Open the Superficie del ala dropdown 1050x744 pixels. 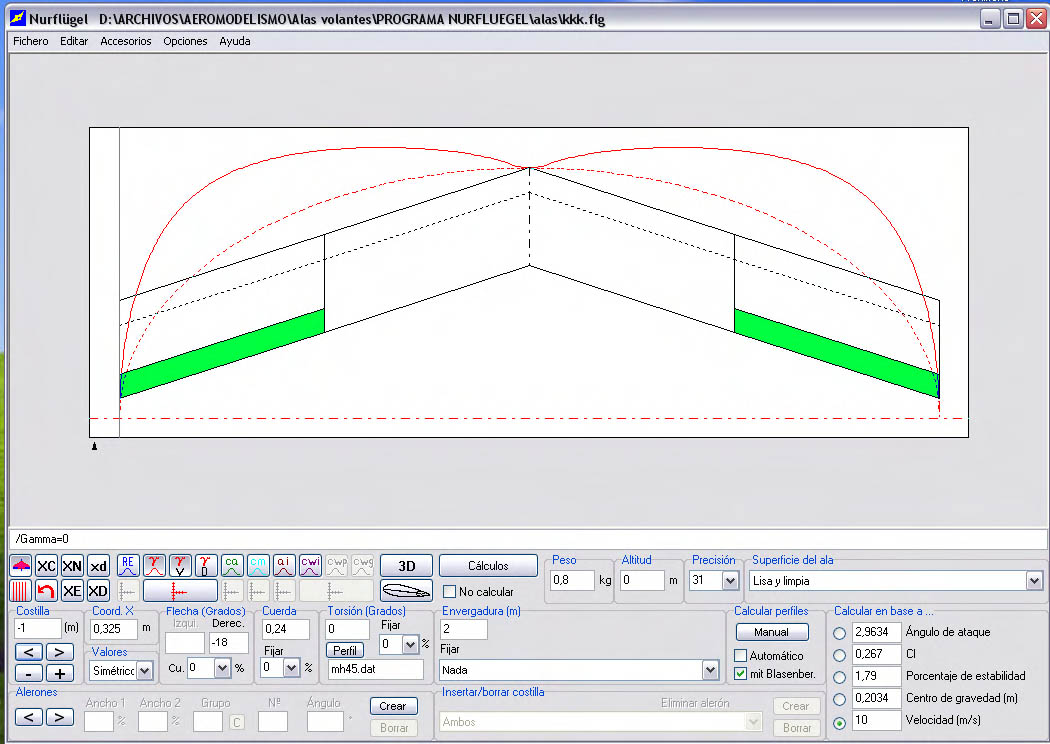pyautogui.click(x=1033, y=580)
